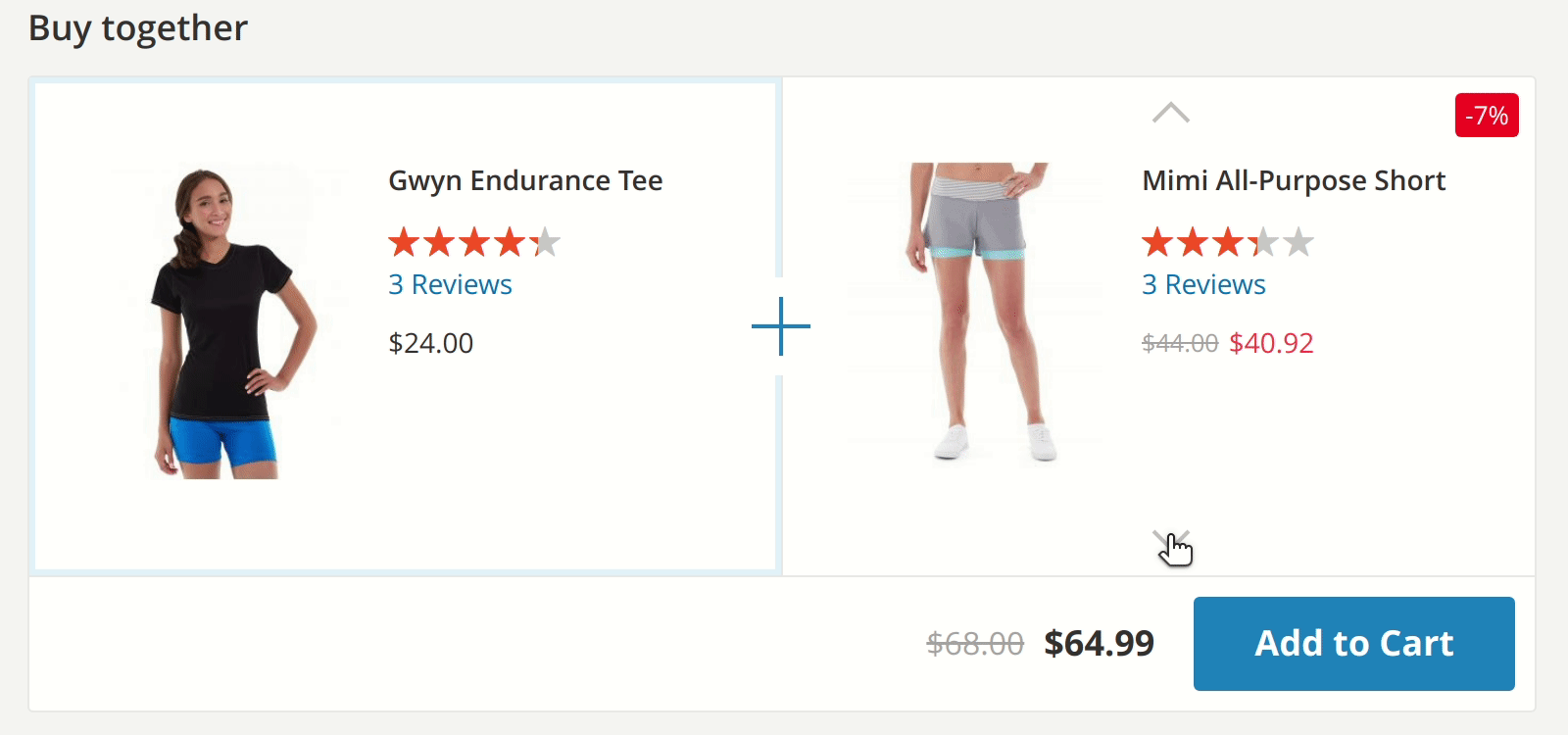Click the second star in Gwyn's rating row

point(440,241)
